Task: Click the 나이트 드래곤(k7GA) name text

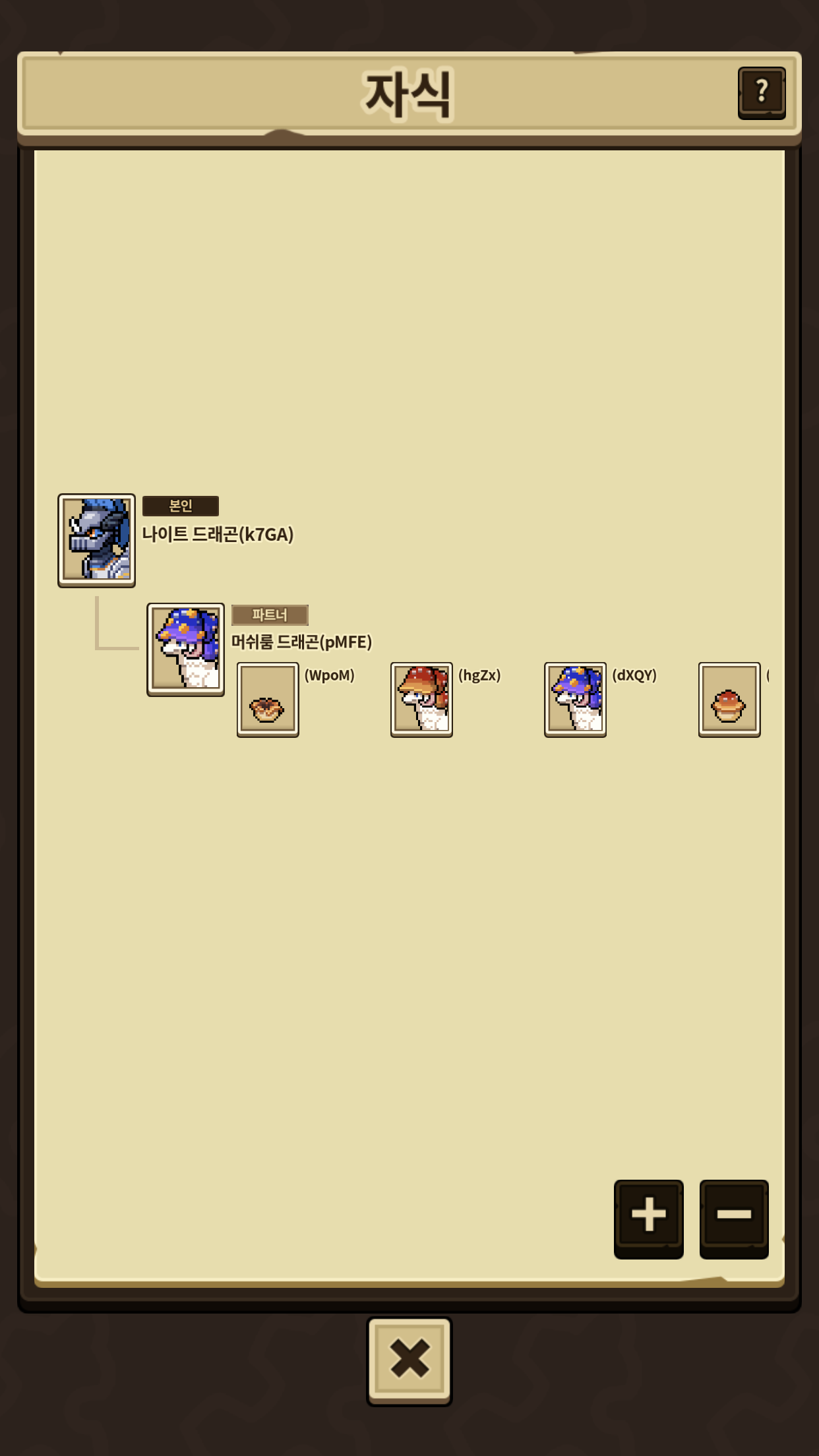Action: point(218,534)
